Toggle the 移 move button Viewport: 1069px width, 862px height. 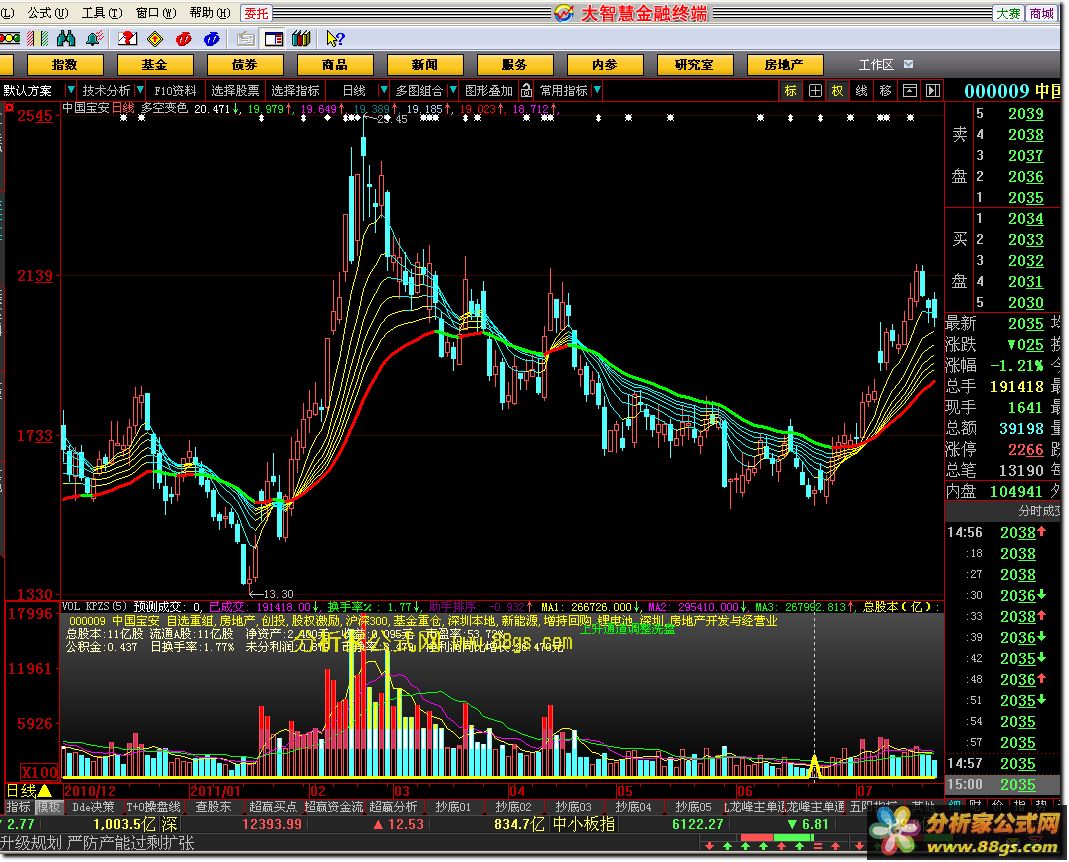[886, 91]
